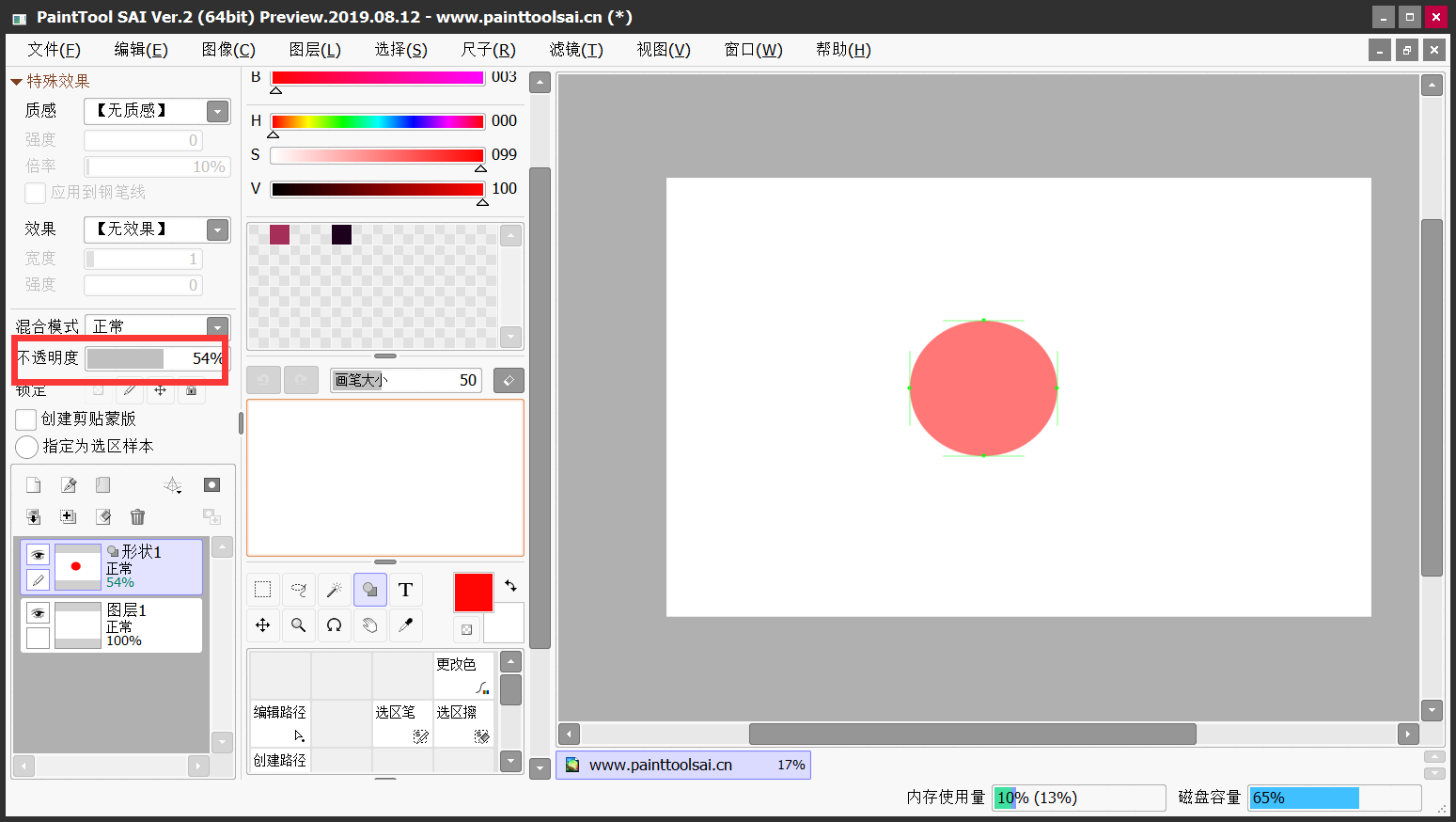Screen dimensions: 1456x822
Task: Select the rectangular selection tool
Action: pos(263,590)
